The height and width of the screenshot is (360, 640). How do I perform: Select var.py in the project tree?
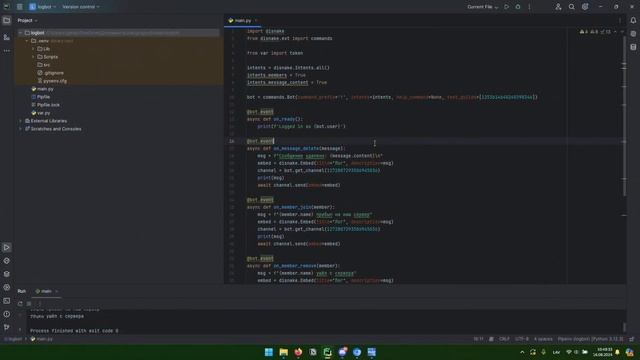[41, 113]
